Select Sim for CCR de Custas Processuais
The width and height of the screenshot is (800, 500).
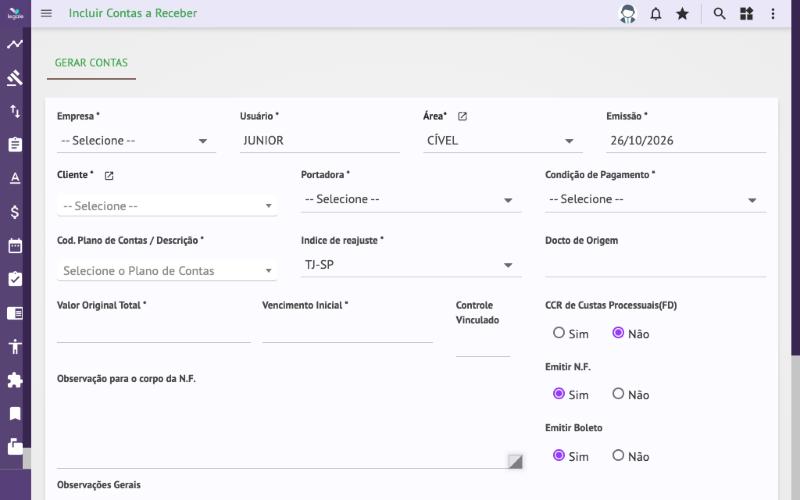click(559, 333)
